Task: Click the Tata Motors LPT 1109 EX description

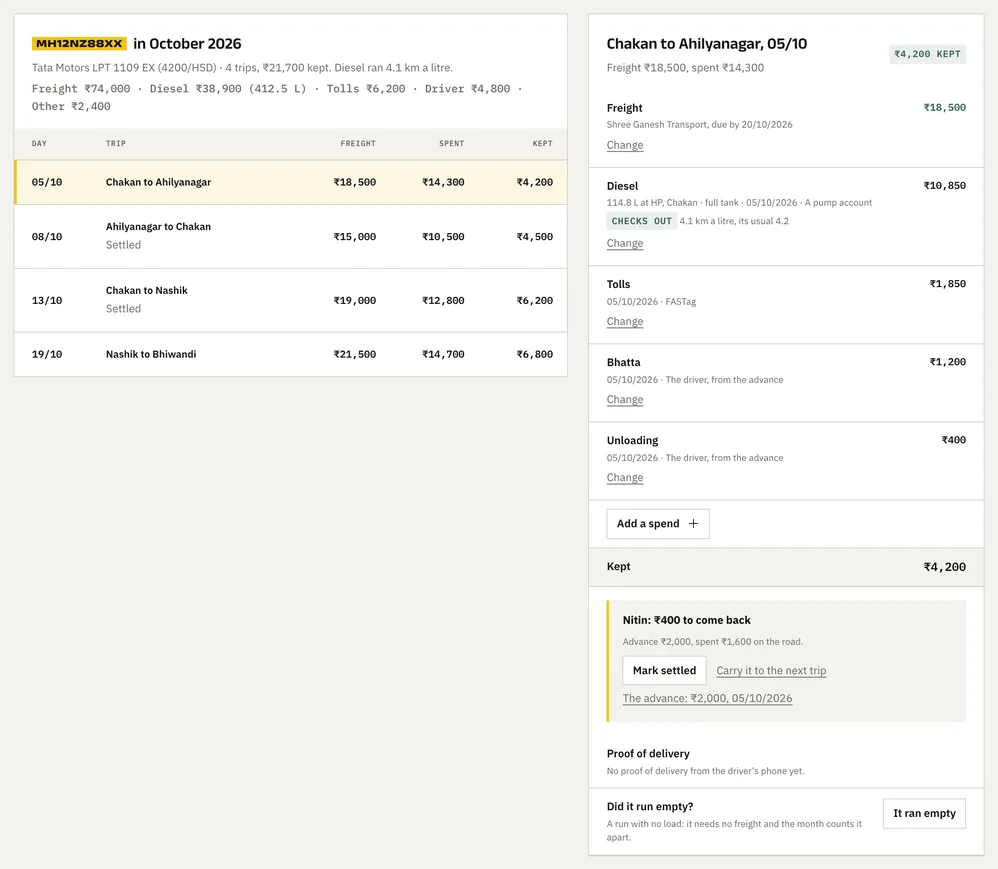Action: (x=242, y=67)
